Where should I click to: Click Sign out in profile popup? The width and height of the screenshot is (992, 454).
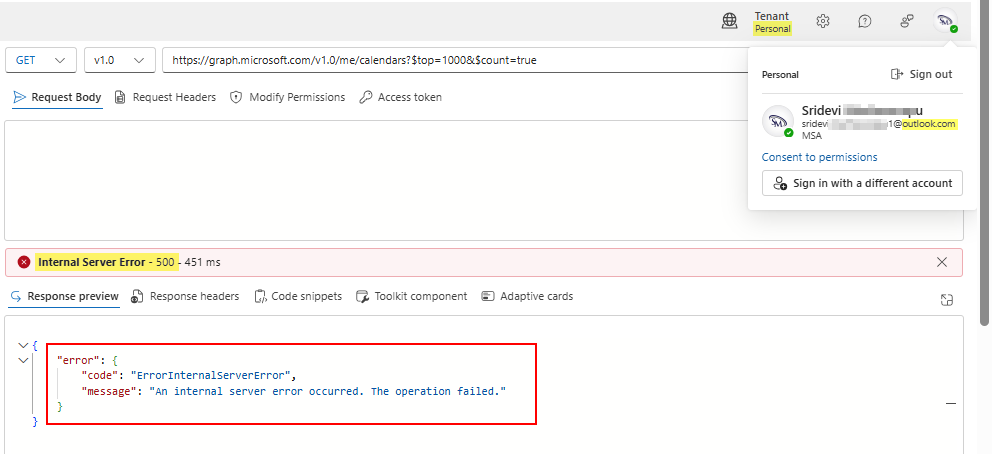[921, 75]
